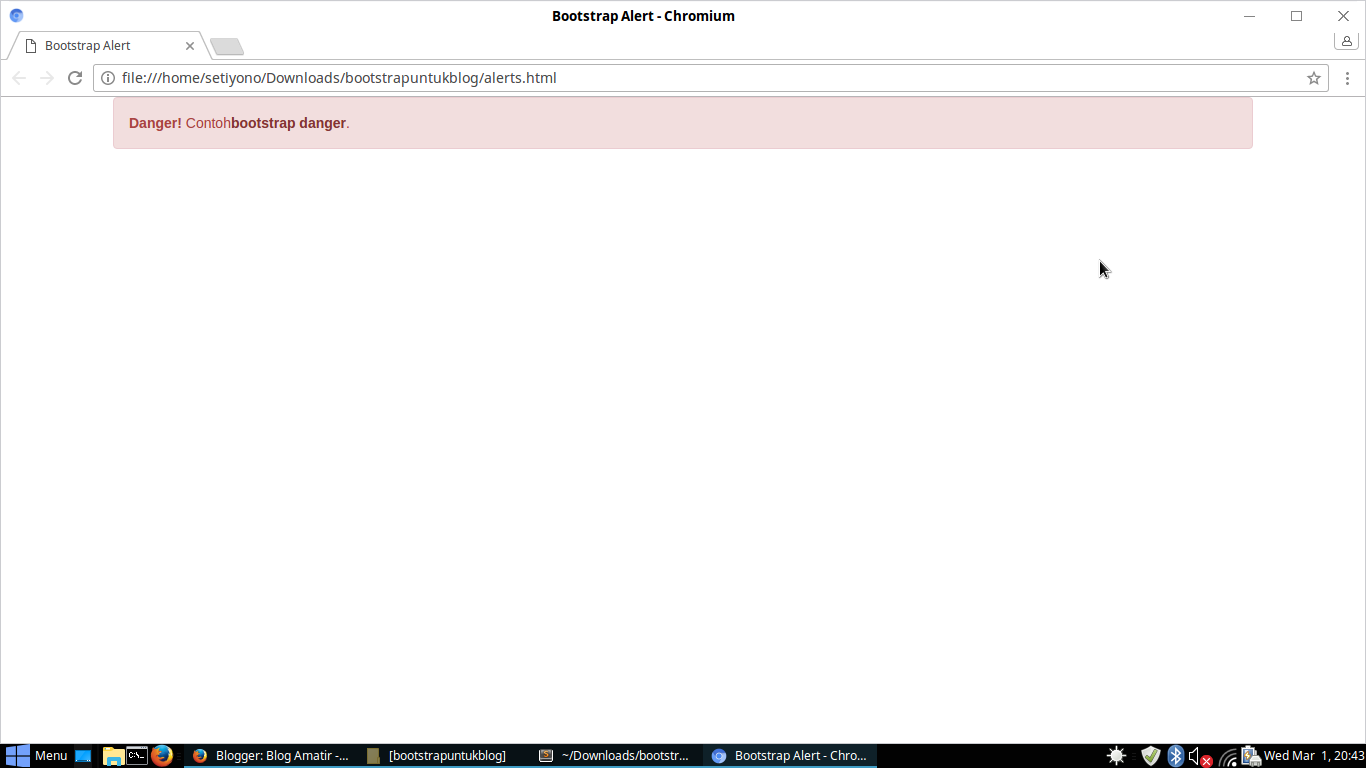The width and height of the screenshot is (1366, 768).
Task: Click the "bootstrap danger" bold text
Action: point(288,123)
